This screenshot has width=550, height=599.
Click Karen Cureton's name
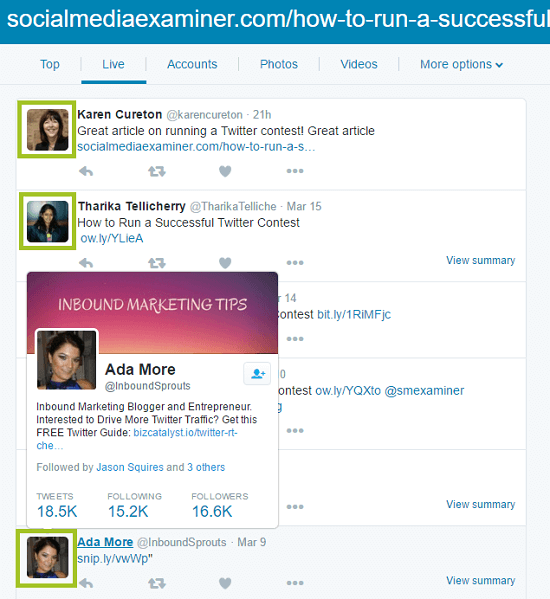click(120, 114)
